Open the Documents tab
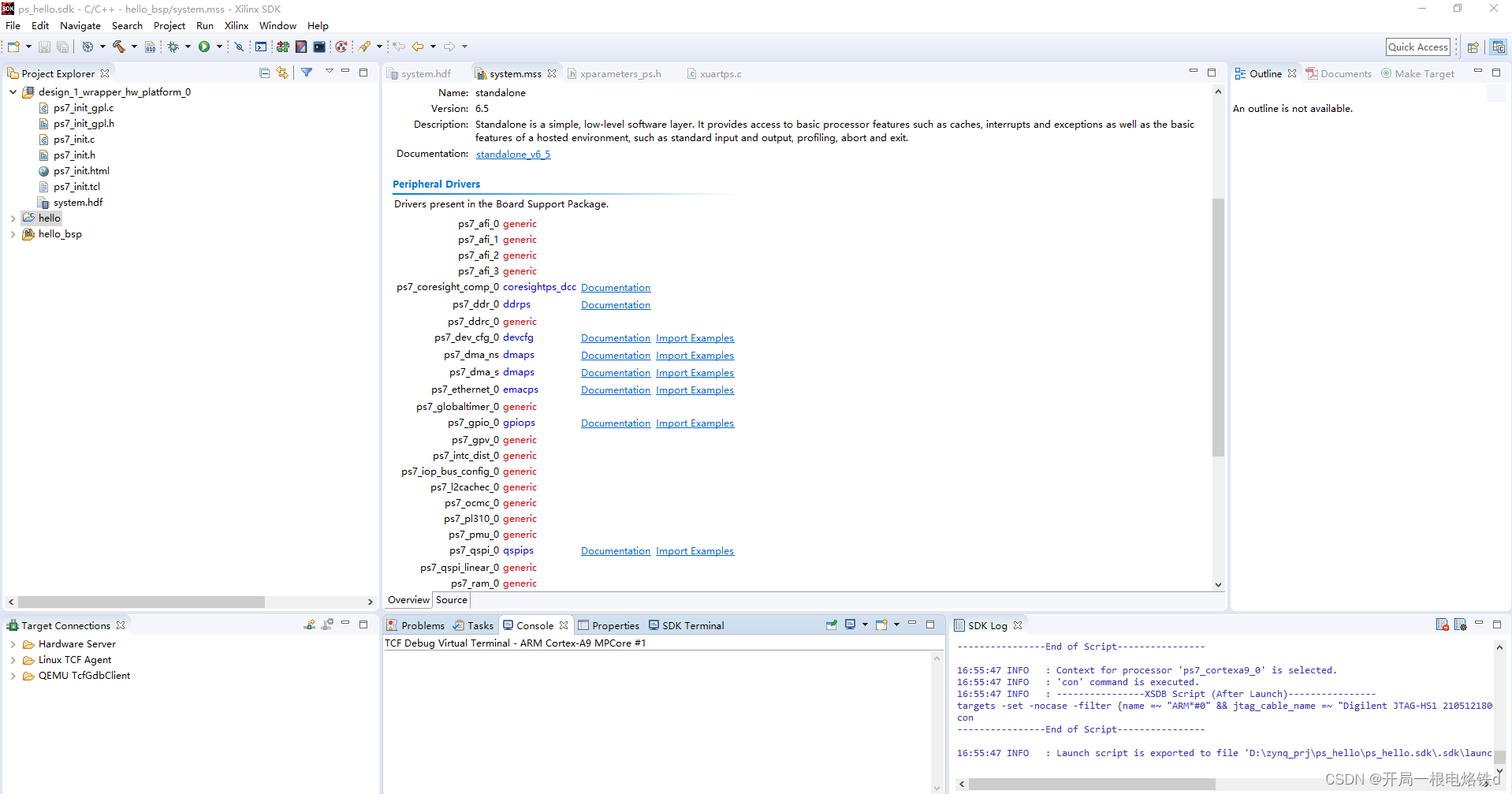Screen dimensions: 1512x794 coord(1339,73)
